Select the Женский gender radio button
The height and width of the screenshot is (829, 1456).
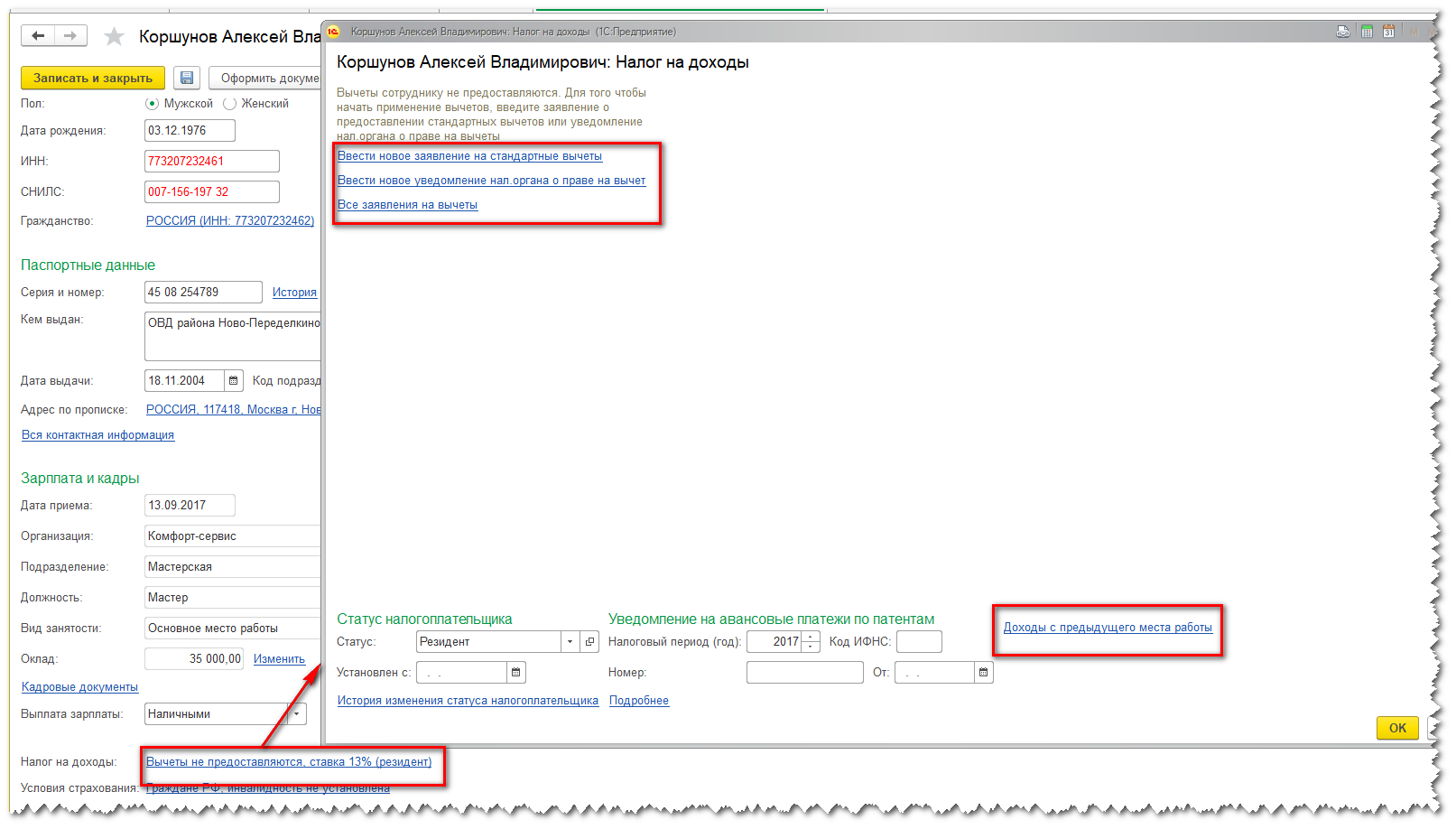[x=229, y=104]
